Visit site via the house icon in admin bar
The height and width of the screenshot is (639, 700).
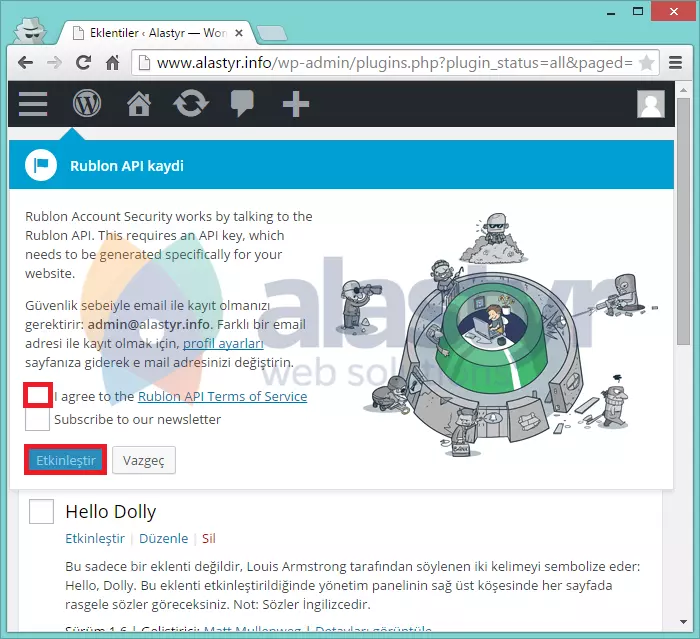pyautogui.click(x=139, y=104)
